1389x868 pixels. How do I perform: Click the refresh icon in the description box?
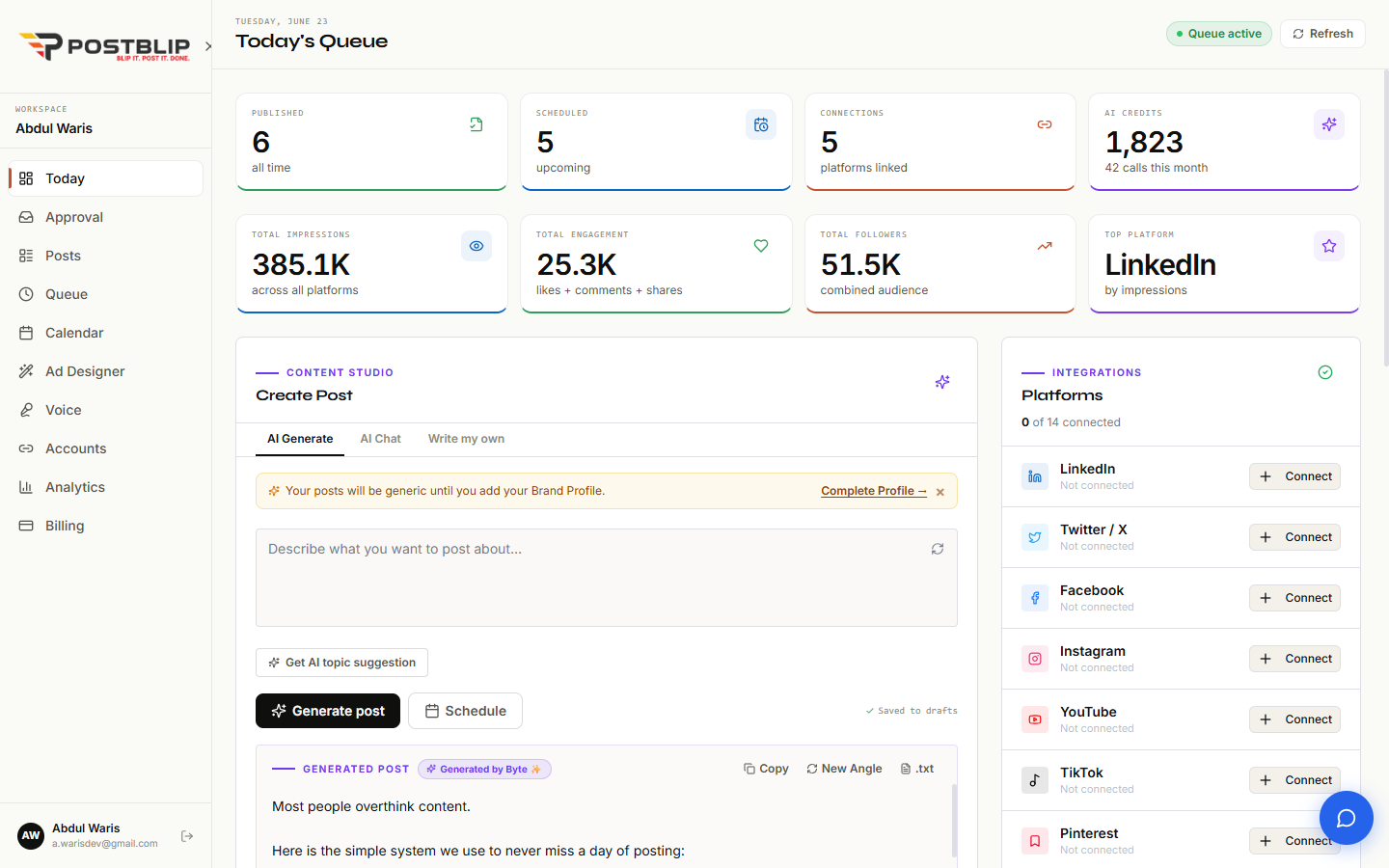[x=938, y=549]
